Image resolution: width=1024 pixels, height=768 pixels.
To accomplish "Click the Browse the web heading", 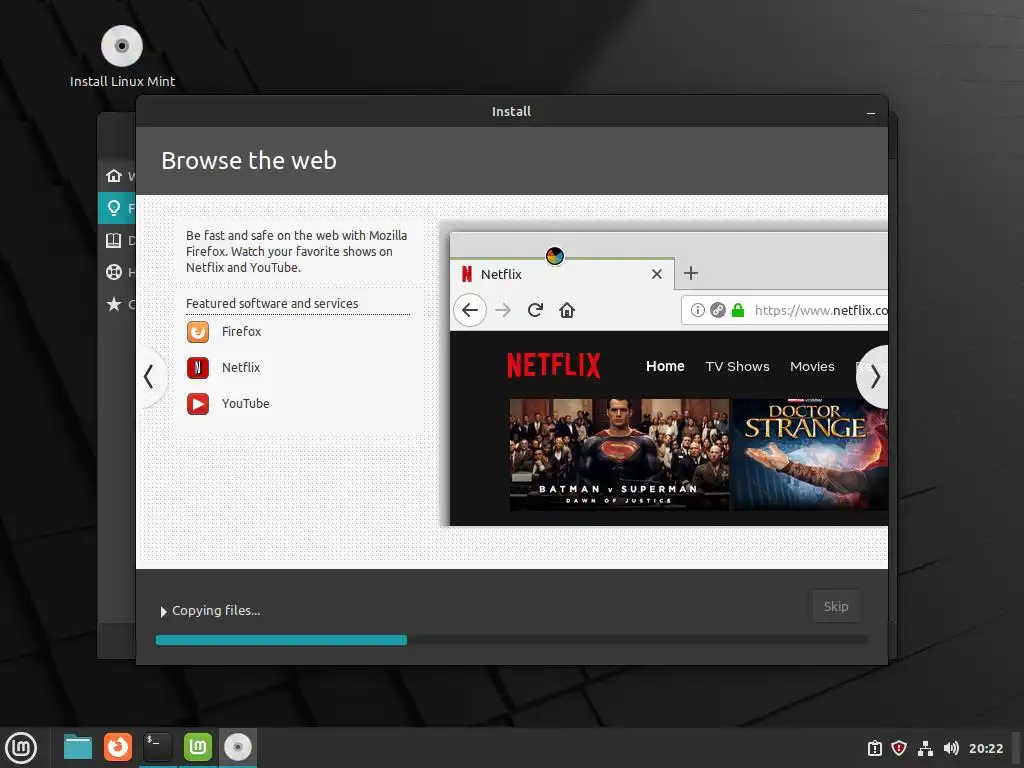I will pos(249,161).
